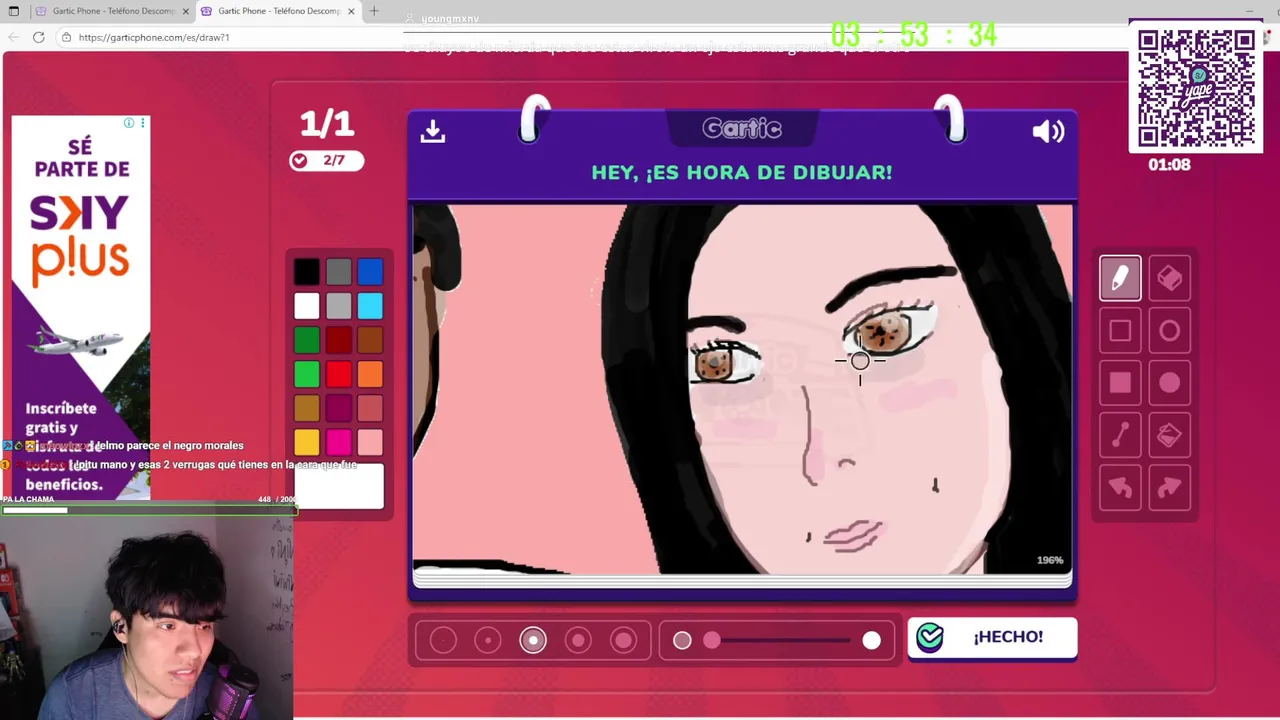Select the pencil drawing tool
The image size is (1280, 720).
click(1120, 278)
